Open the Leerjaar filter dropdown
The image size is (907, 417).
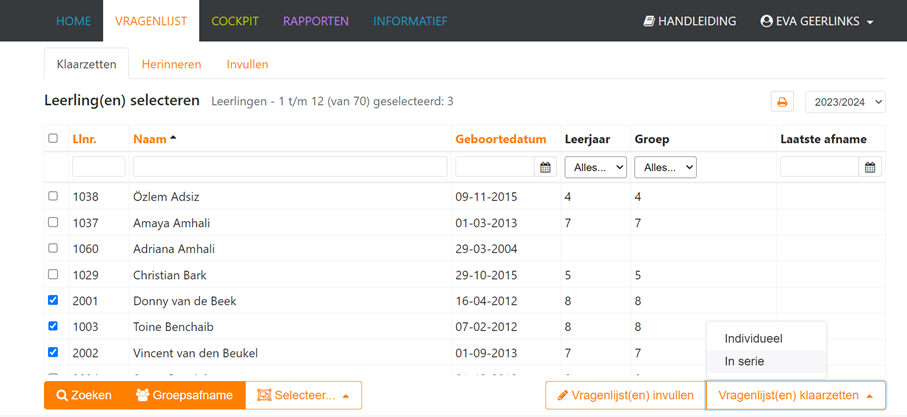pyautogui.click(x=596, y=167)
